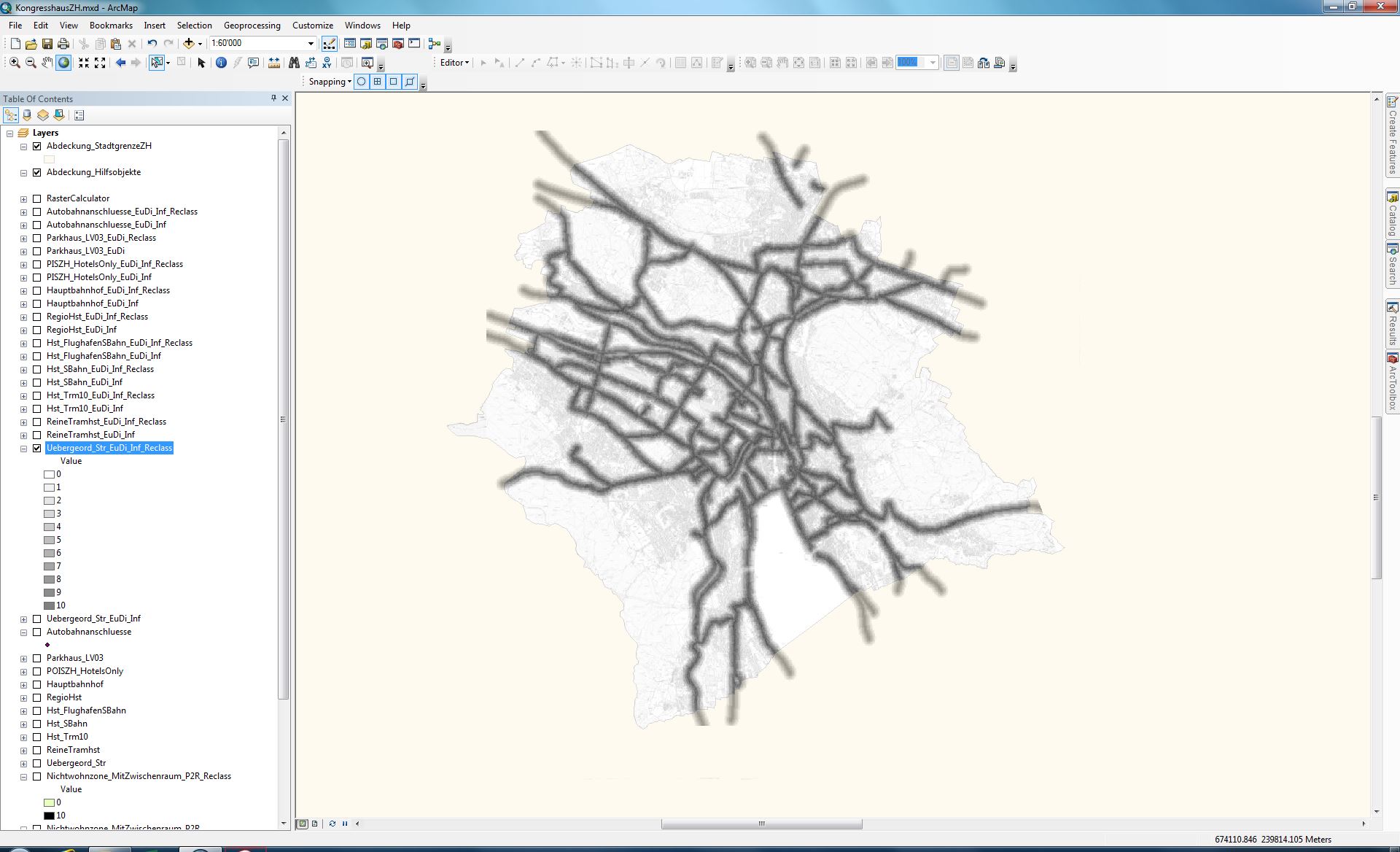1400x852 pixels.
Task: Uncheck the Abdeckung_StadtgrenzeZH layer
Action: 37,146
